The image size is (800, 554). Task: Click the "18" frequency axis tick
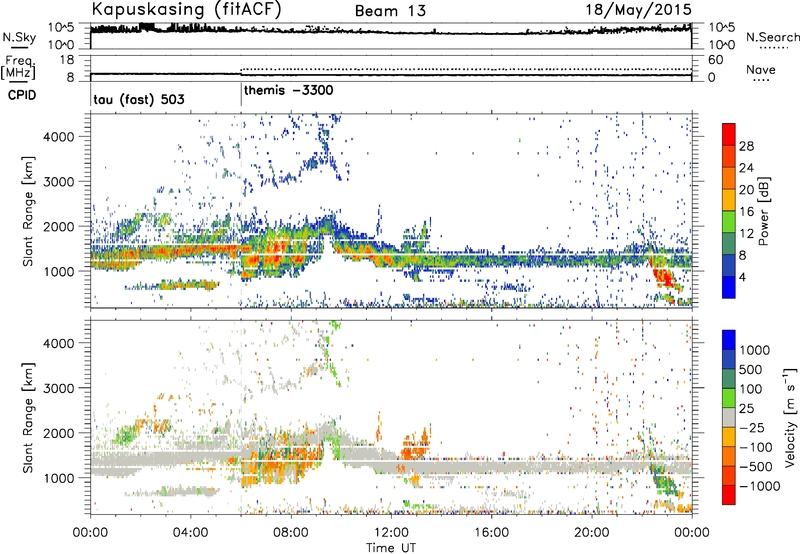click(67, 60)
